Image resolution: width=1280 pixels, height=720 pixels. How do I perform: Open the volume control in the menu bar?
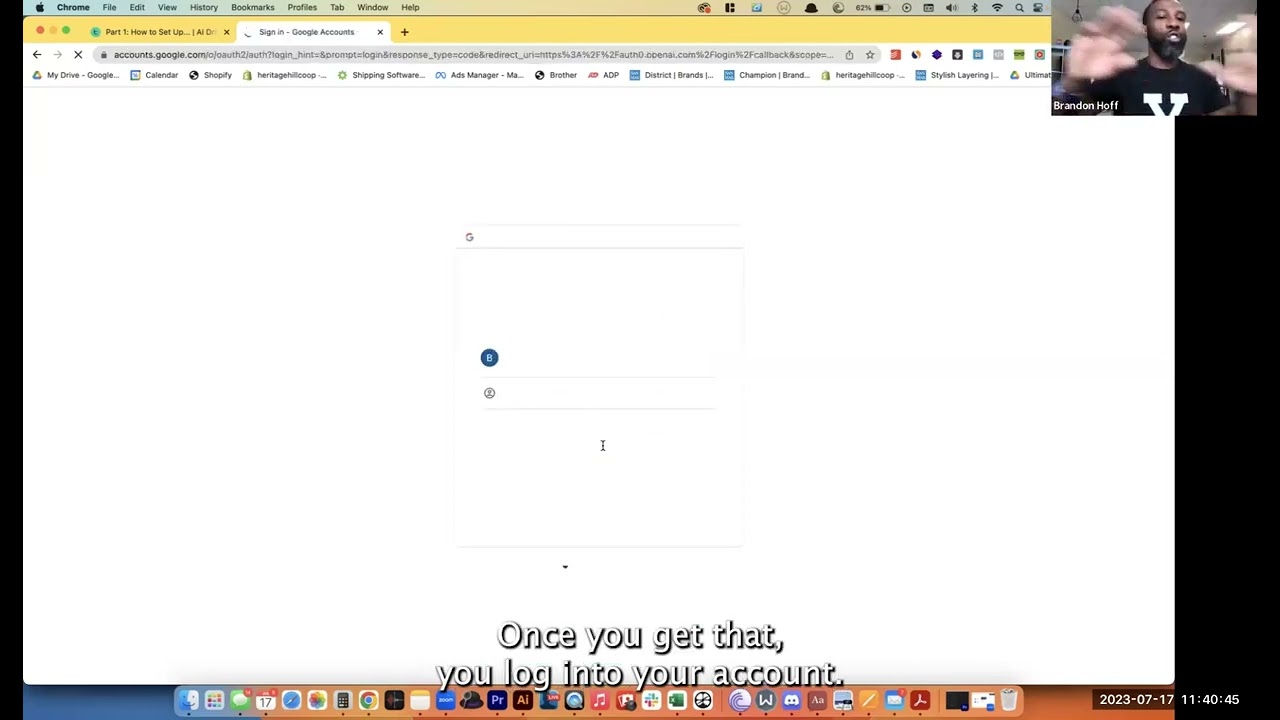tap(951, 8)
